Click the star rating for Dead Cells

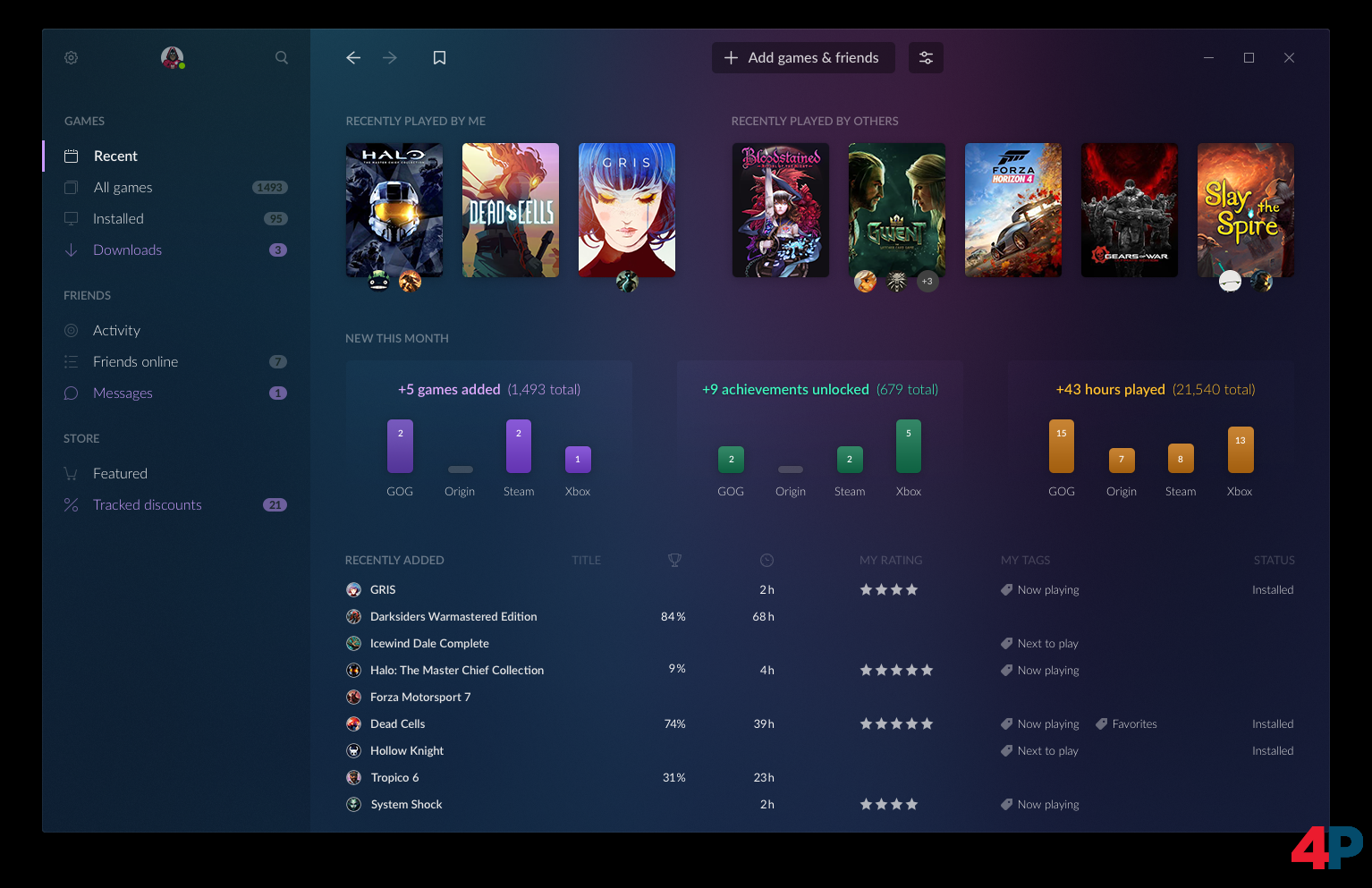(x=896, y=724)
